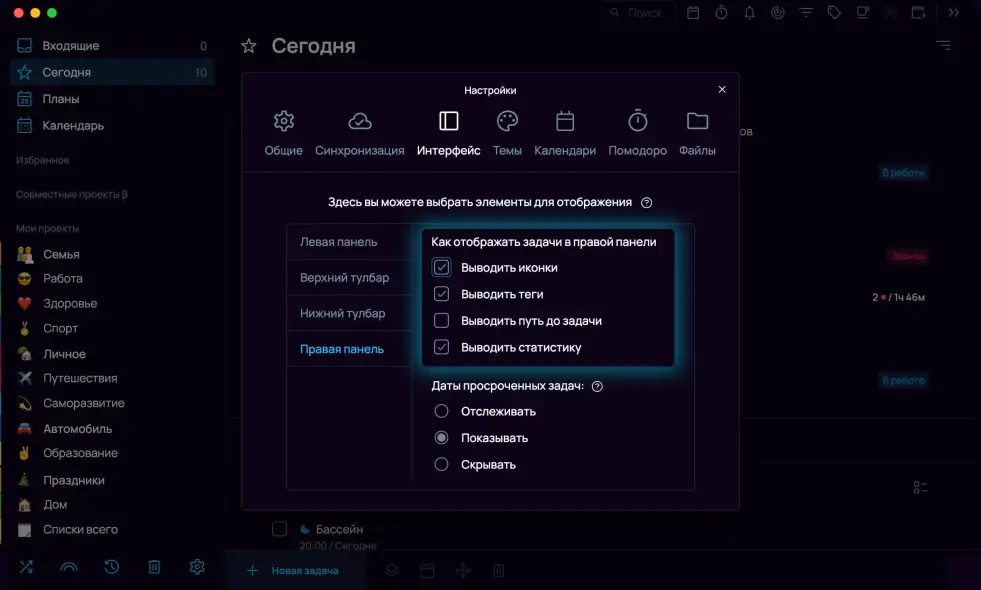Image resolution: width=981 pixels, height=590 pixels.
Task: Choose the "Отслеживать" radio option
Action: pos(441,411)
